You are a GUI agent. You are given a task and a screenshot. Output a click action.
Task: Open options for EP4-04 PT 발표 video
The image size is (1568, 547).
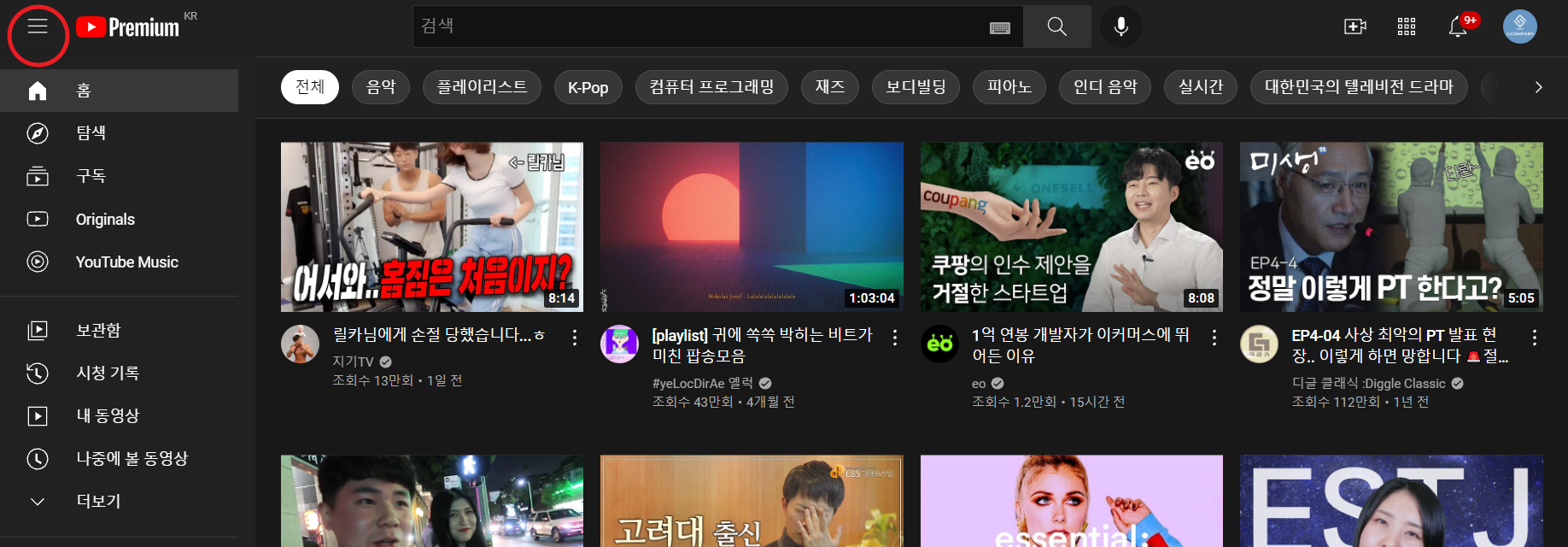[x=1535, y=338]
